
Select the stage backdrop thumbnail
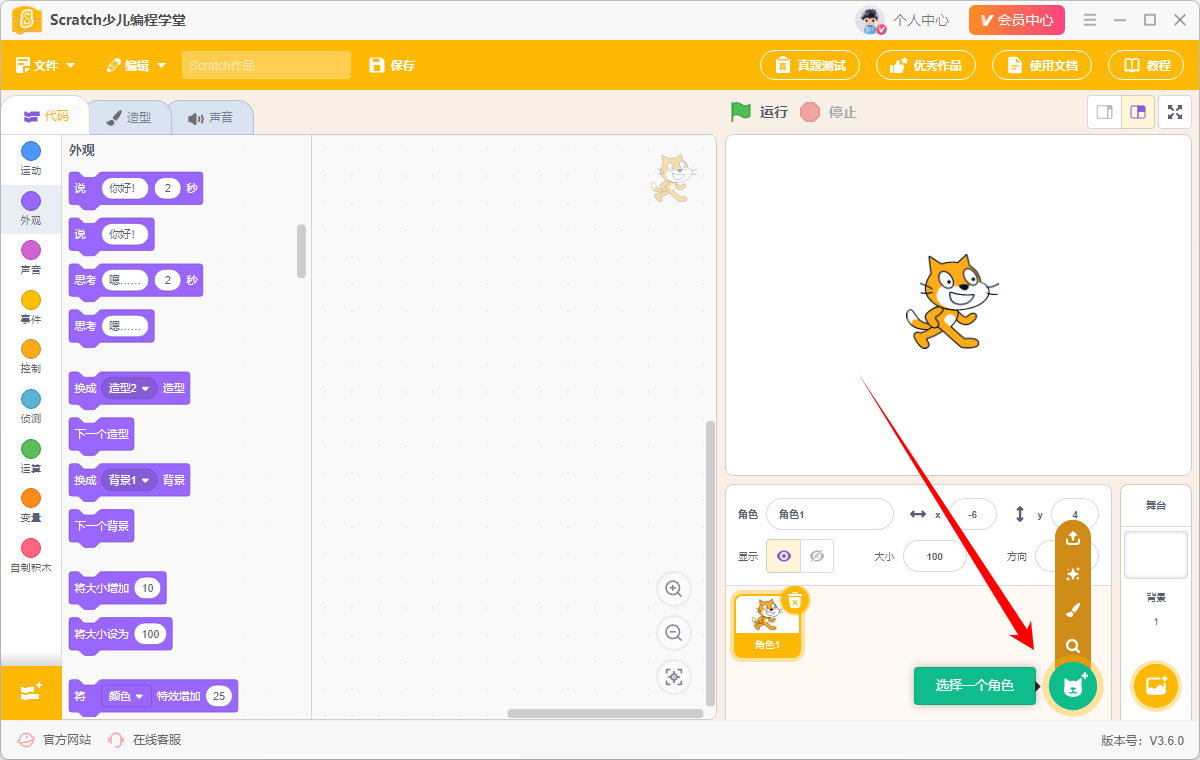tap(1156, 555)
